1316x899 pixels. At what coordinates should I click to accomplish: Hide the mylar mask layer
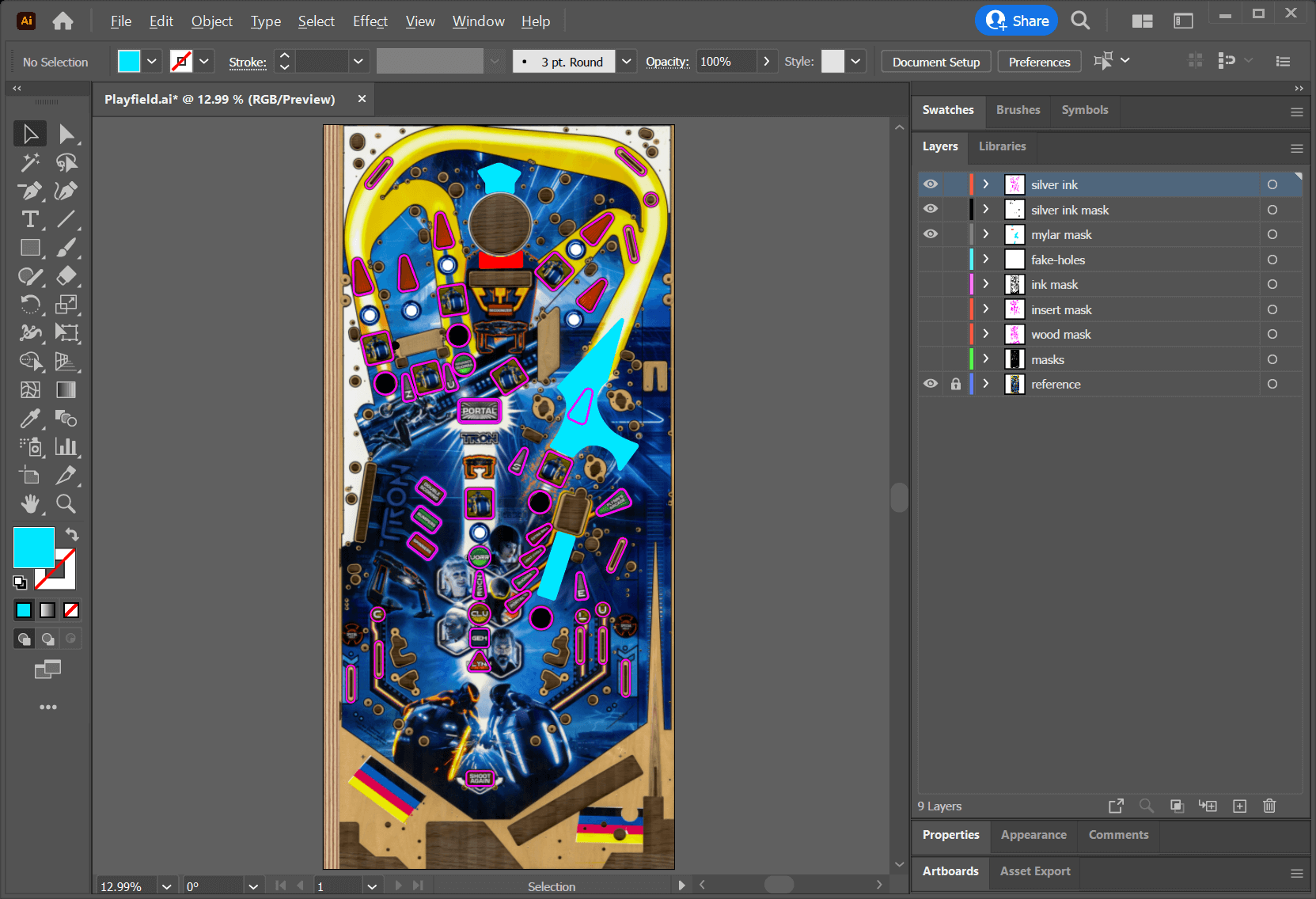[931, 234]
